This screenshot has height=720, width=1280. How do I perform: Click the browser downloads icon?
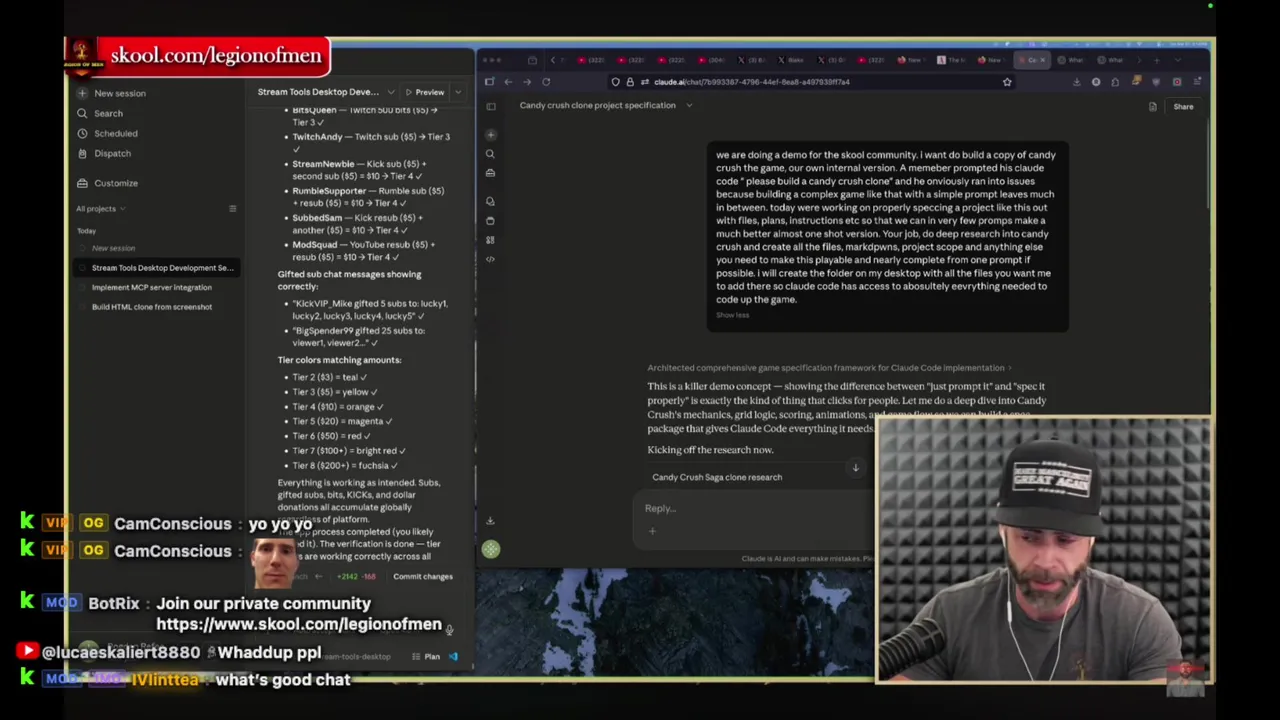click(x=1077, y=82)
